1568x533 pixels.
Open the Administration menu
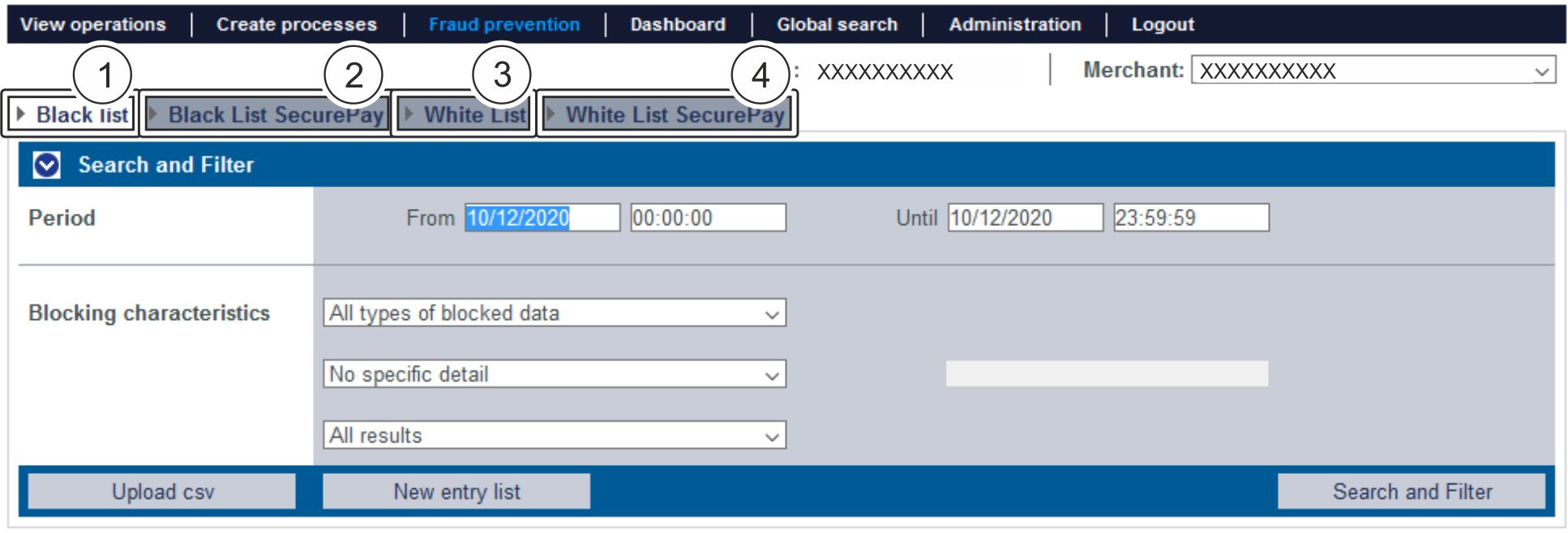tap(1015, 24)
